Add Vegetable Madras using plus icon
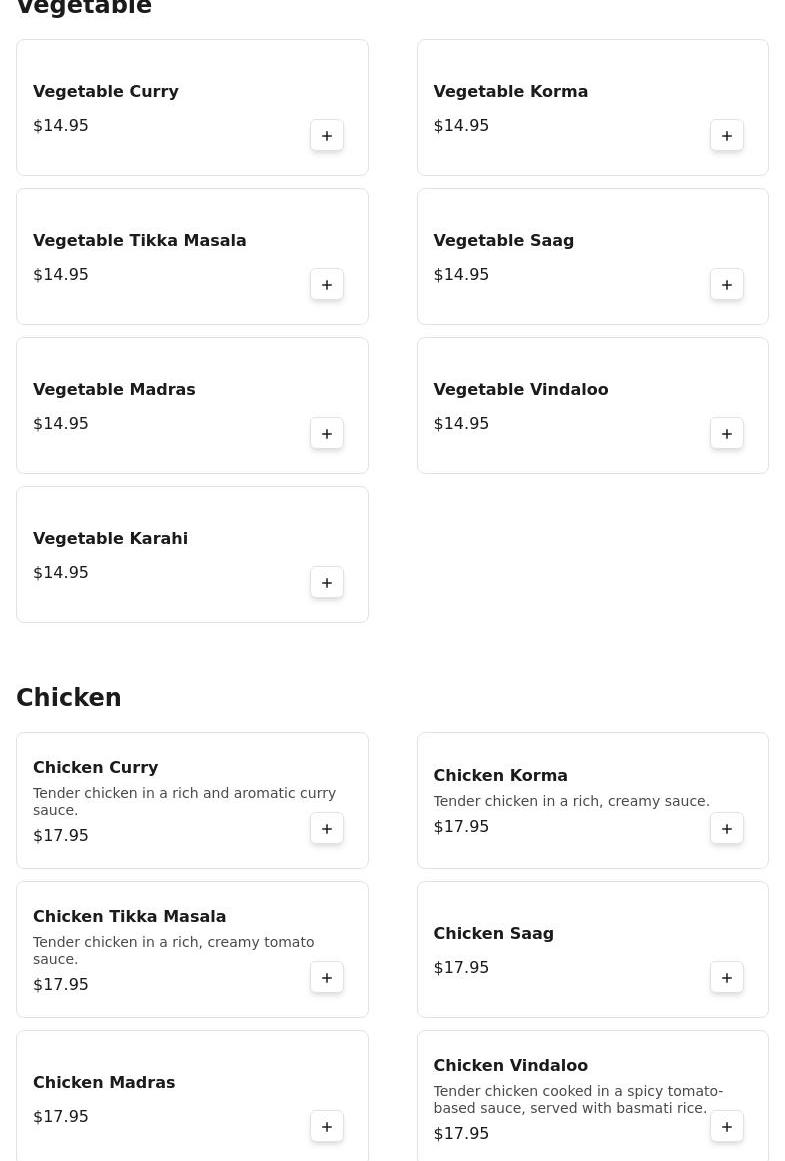This screenshot has height=1161, width=785. [327, 433]
